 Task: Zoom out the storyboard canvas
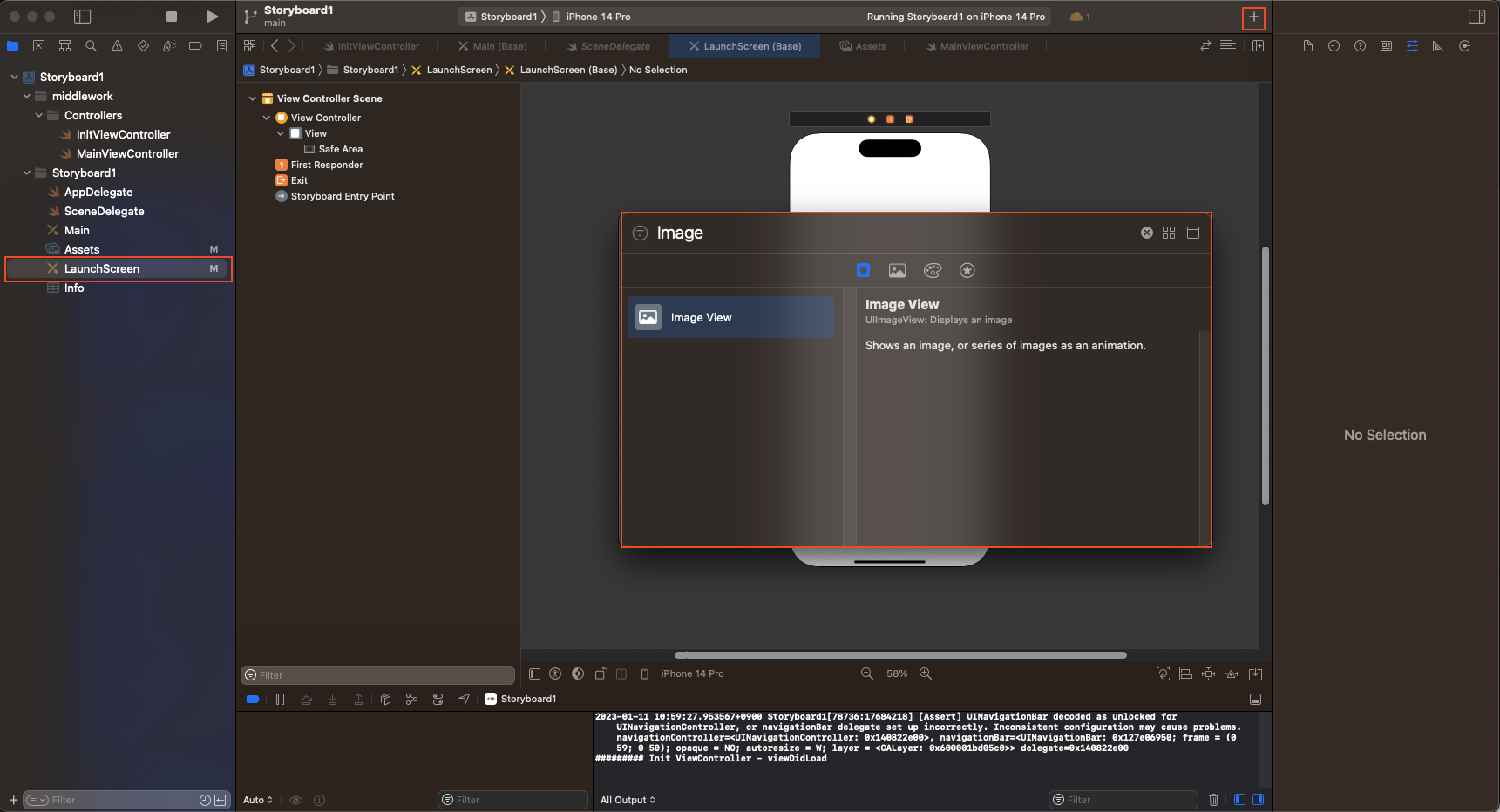(867, 673)
